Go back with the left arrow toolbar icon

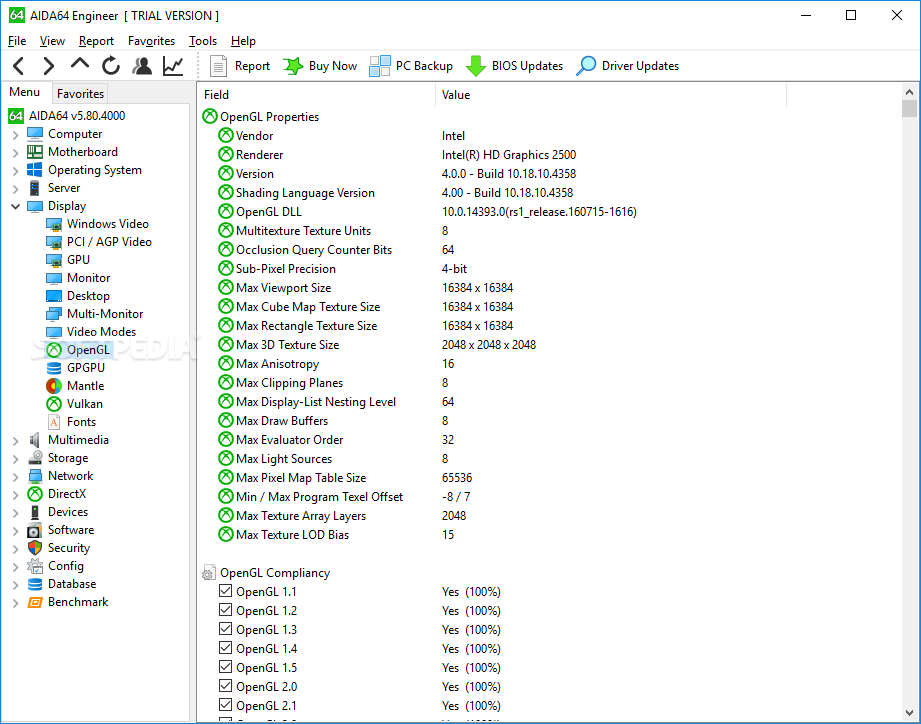pyautogui.click(x=18, y=66)
